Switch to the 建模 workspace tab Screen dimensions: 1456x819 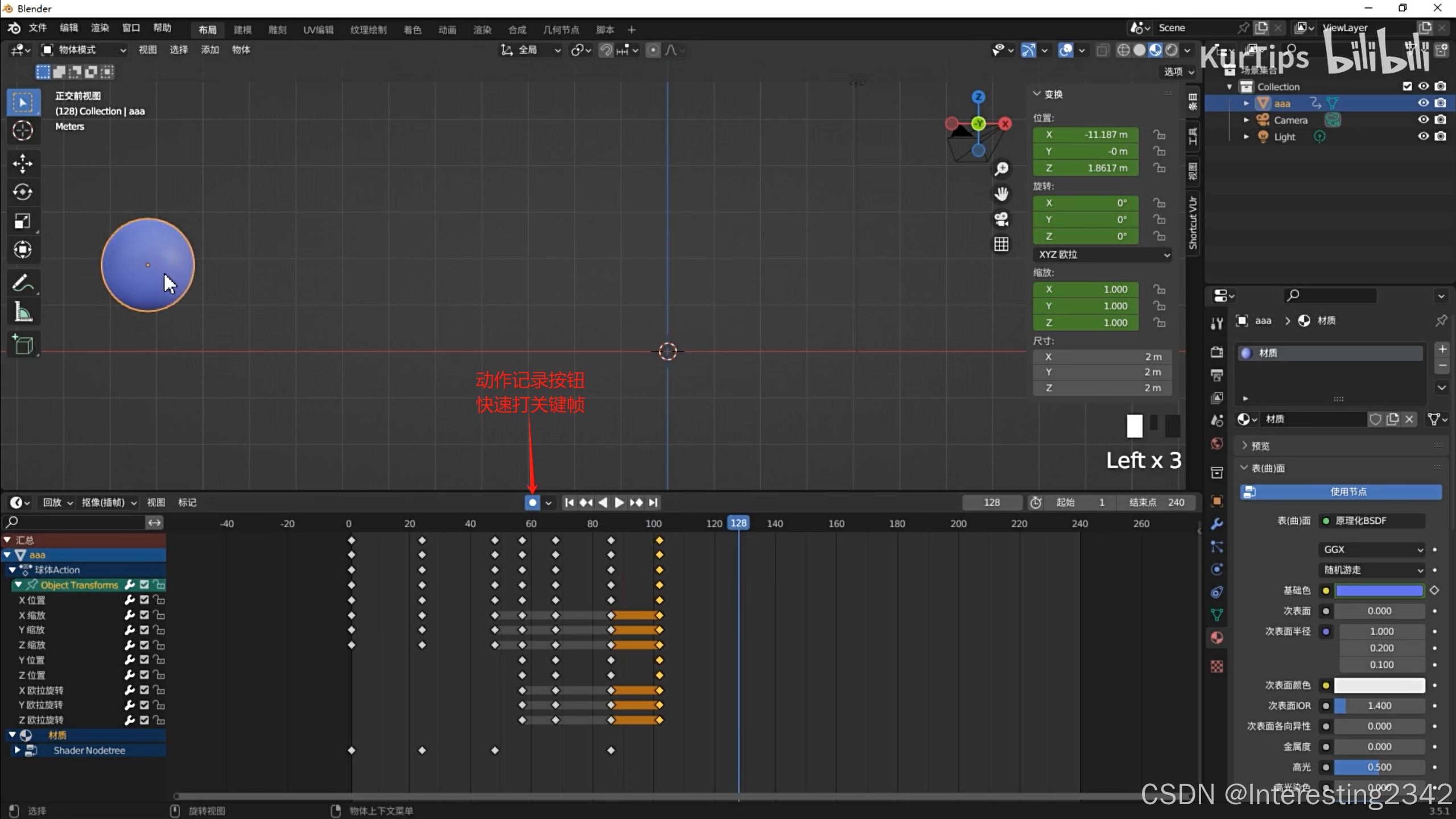(242, 30)
